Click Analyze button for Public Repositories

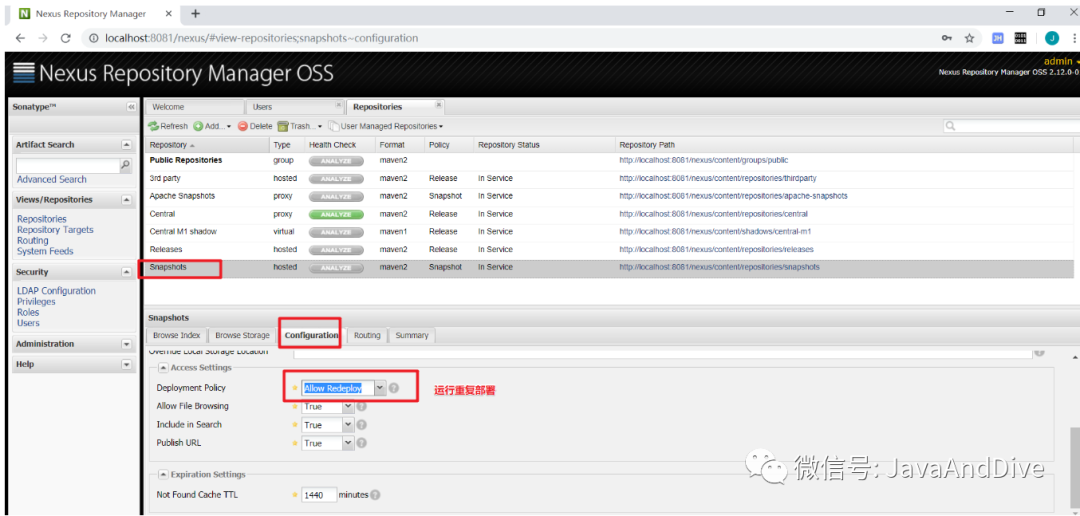coord(335,161)
